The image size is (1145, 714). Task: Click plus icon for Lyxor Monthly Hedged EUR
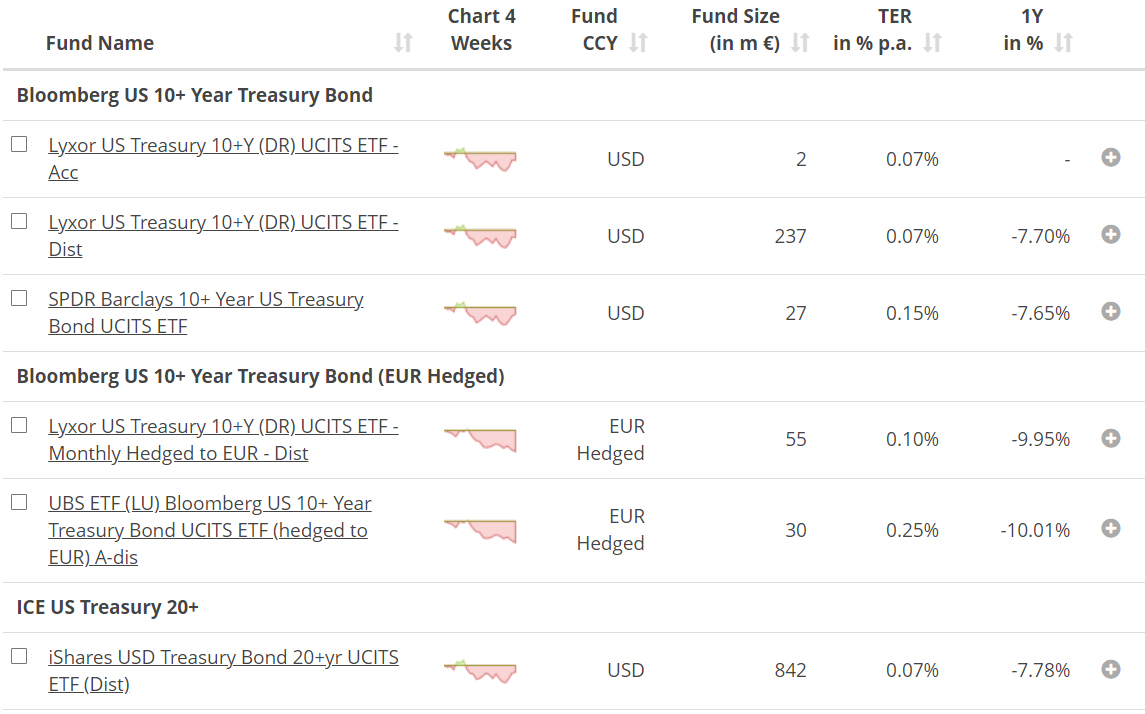click(x=1110, y=438)
